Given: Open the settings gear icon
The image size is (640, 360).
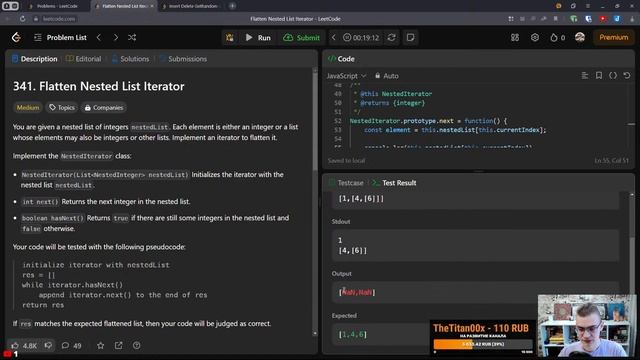Looking at the screenshot, I should [x=535, y=38].
